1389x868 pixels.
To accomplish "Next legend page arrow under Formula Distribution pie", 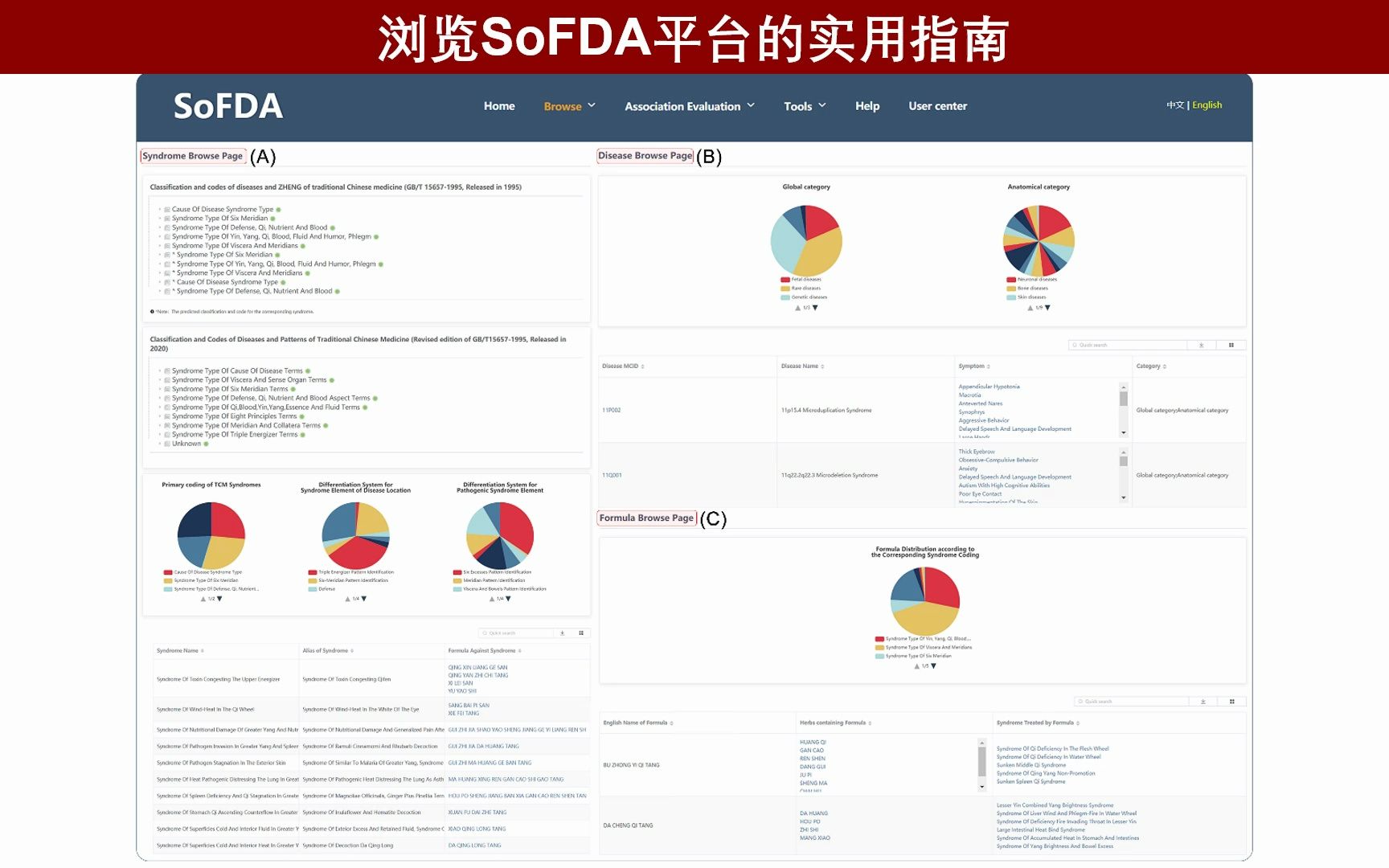I will pos(933,666).
